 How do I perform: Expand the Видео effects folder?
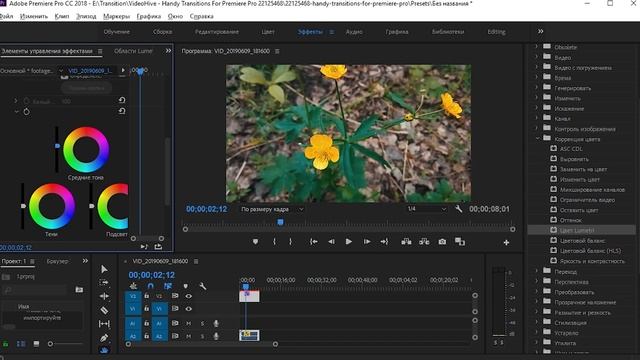(537, 57)
